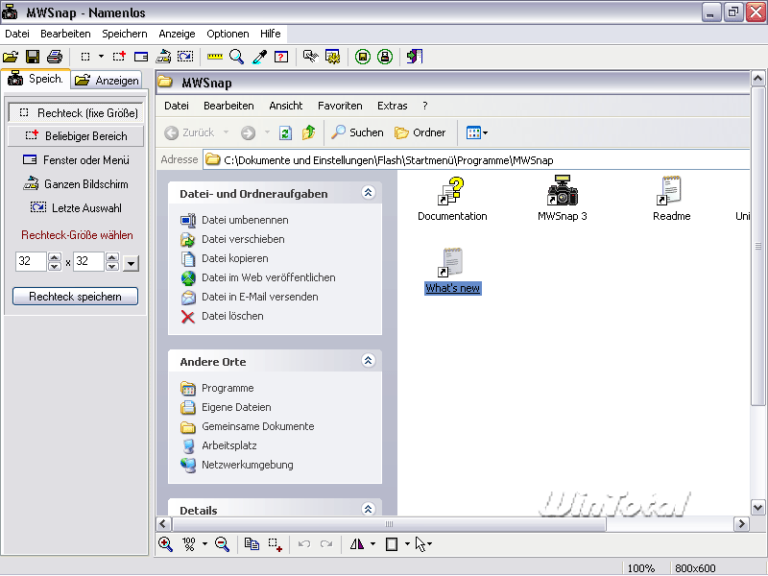Click the grayed undo arrow icon
This screenshot has width=768, height=576.
(x=304, y=544)
